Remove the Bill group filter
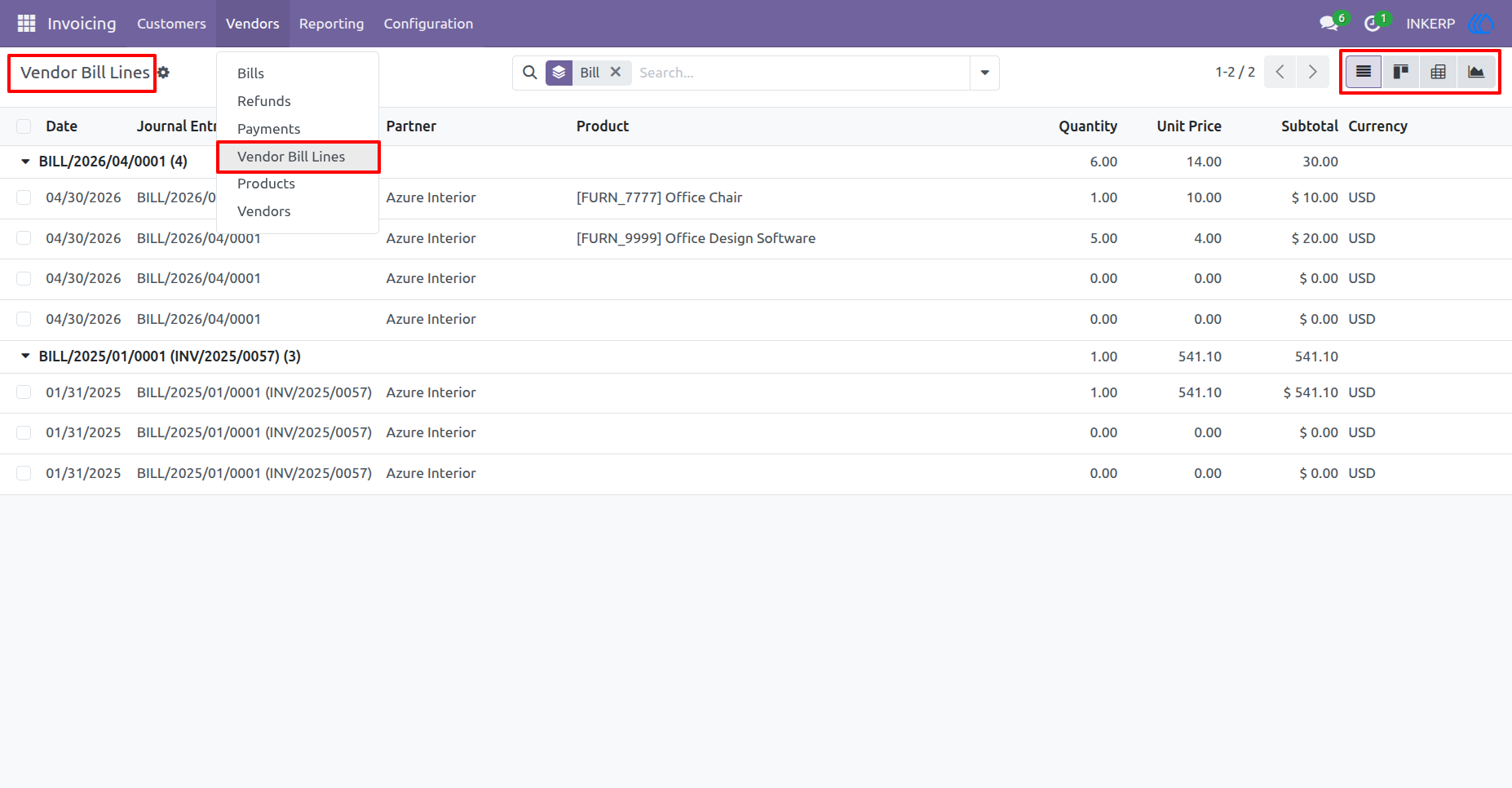The height and width of the screenshot is (788, 1512). click(x=616, y=72)
